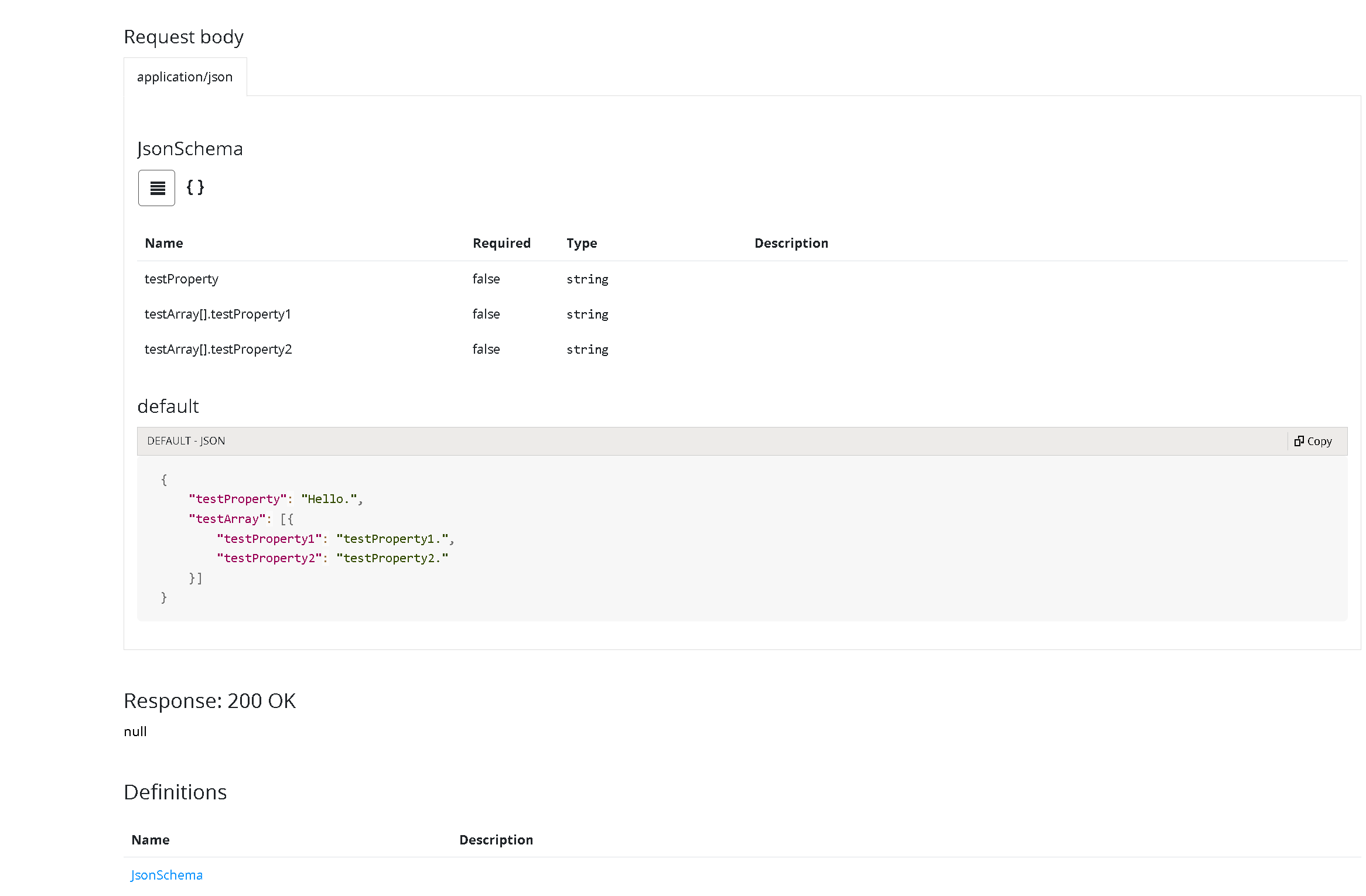
Task: Click the DEFAULT - JSON code block label
Action: coord(186,441)
